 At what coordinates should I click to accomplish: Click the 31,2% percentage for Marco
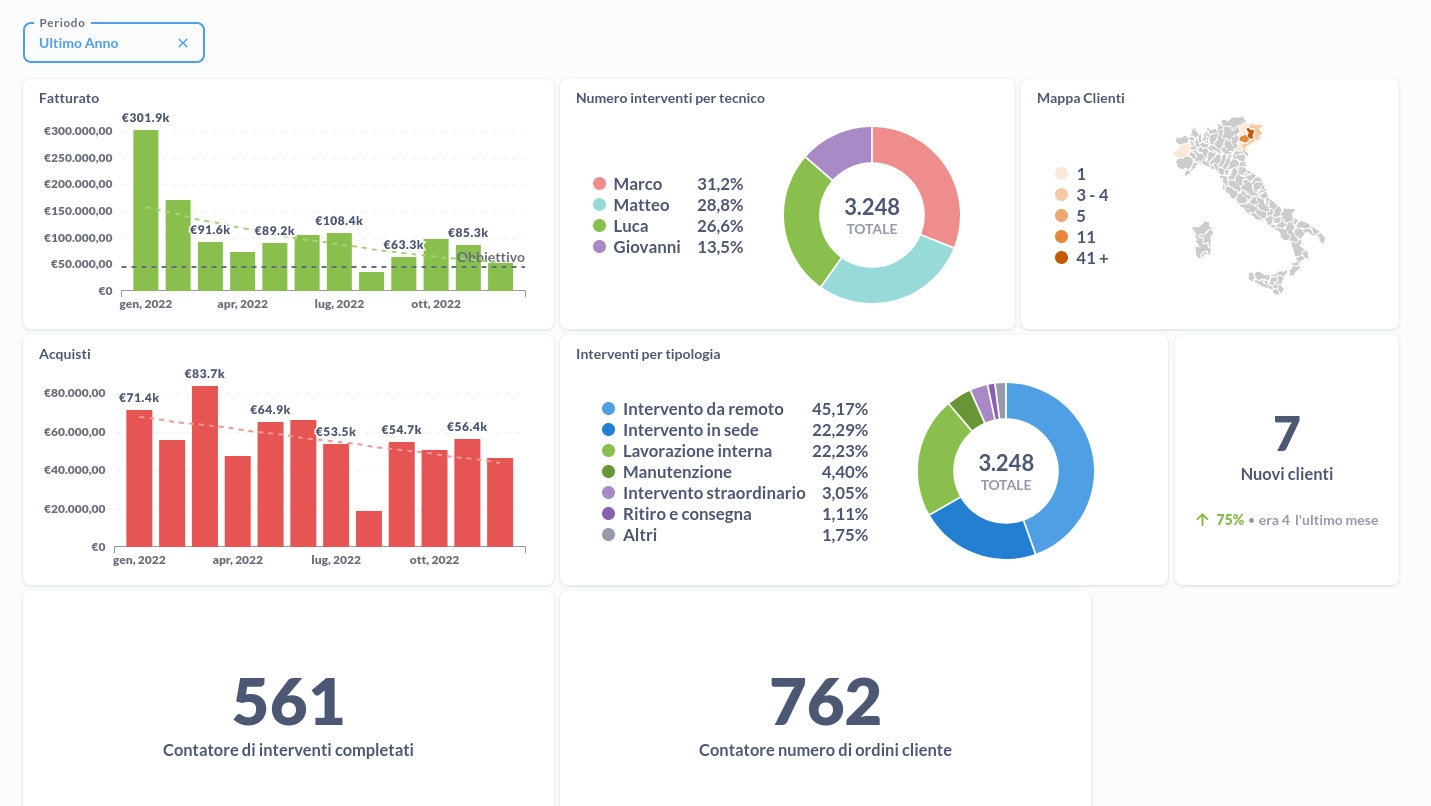click(720, 184)
